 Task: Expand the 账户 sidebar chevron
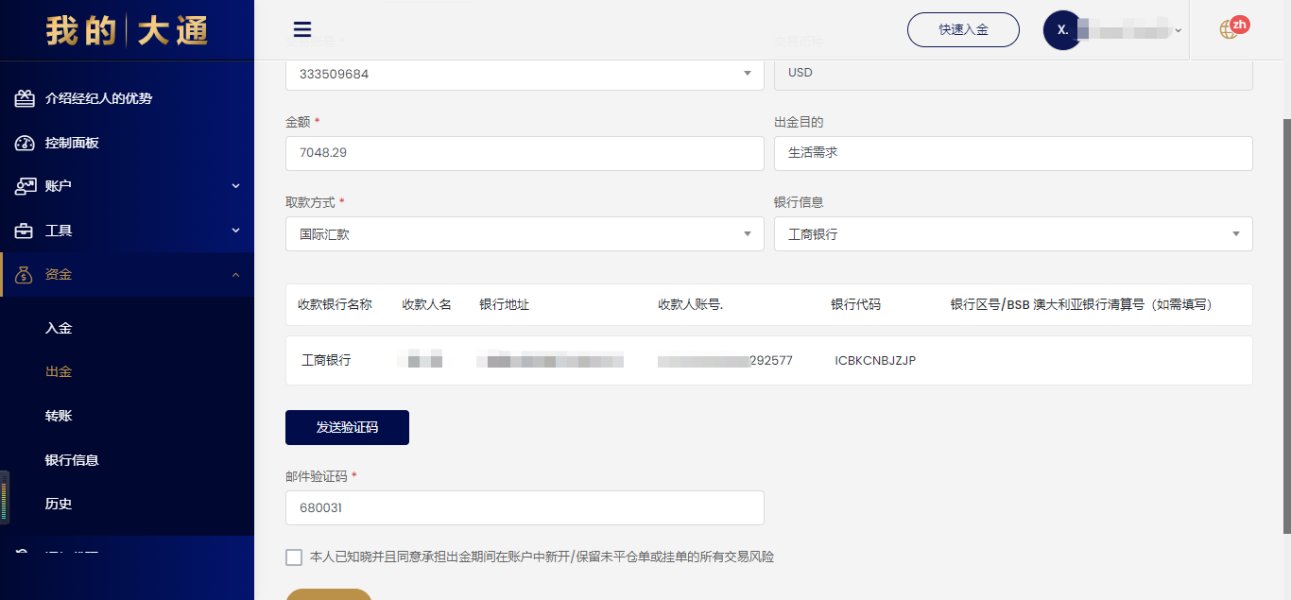tap(236, 186)
